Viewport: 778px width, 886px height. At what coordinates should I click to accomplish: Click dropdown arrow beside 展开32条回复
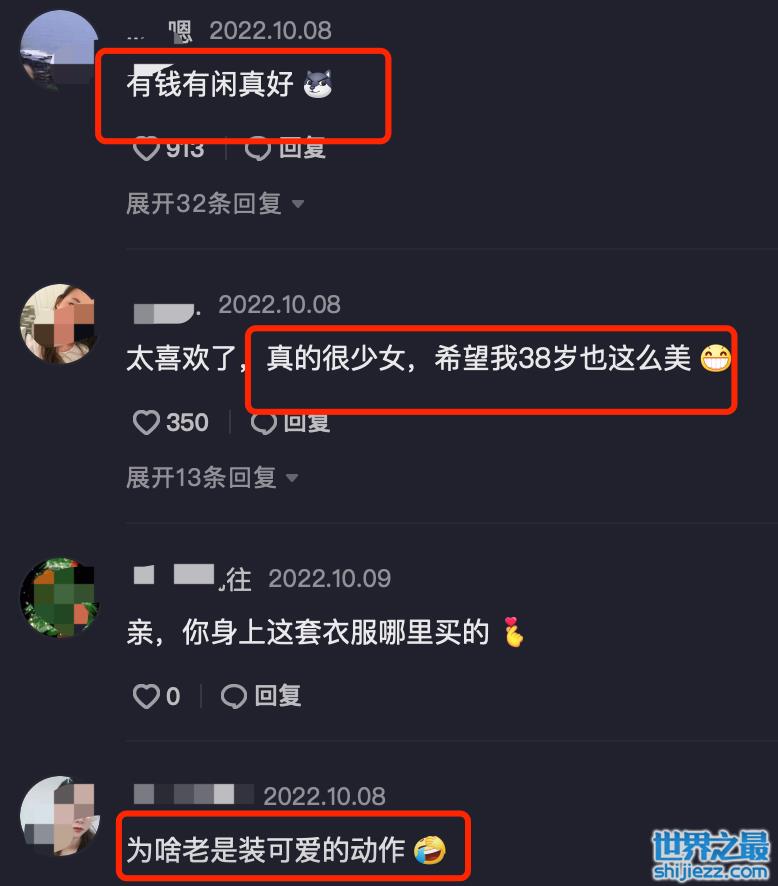click(298, 204)
